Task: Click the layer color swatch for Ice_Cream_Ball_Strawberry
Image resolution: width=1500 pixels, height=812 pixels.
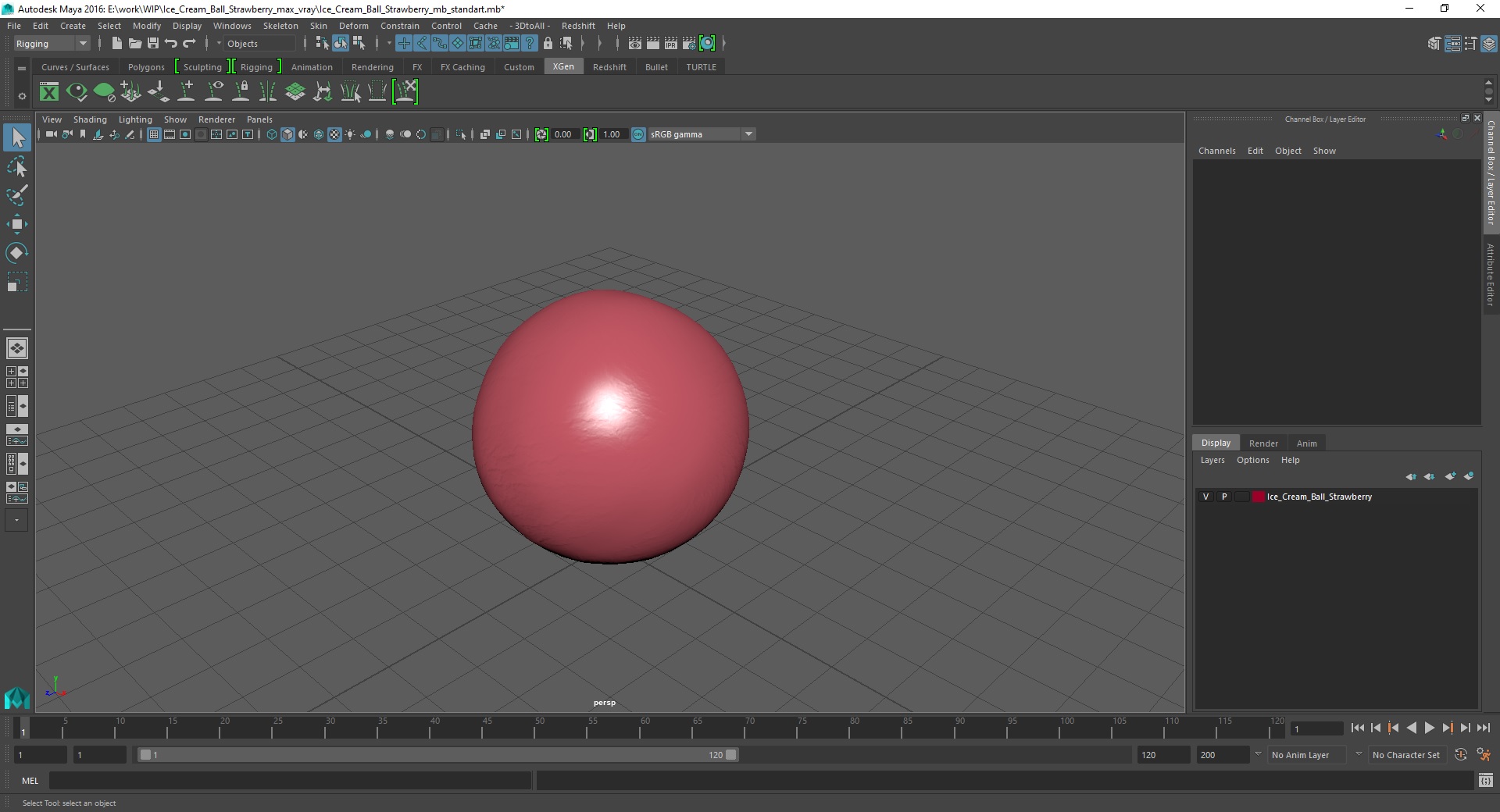Action: click(1258, 497)
